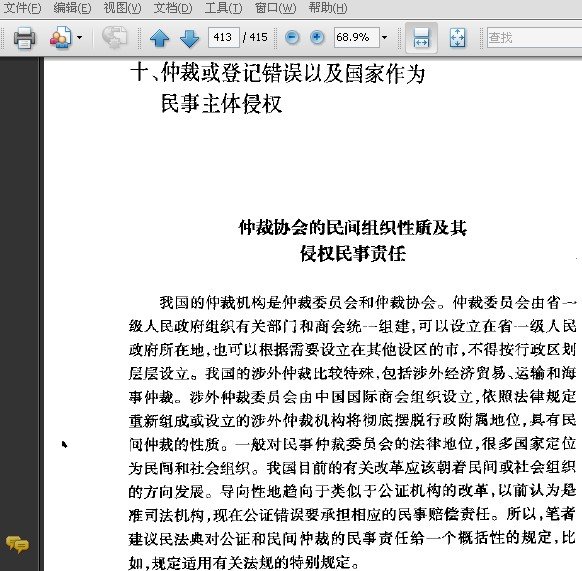Go to previous page with up arrow
The image size is (582, 571).
(160, 37)
